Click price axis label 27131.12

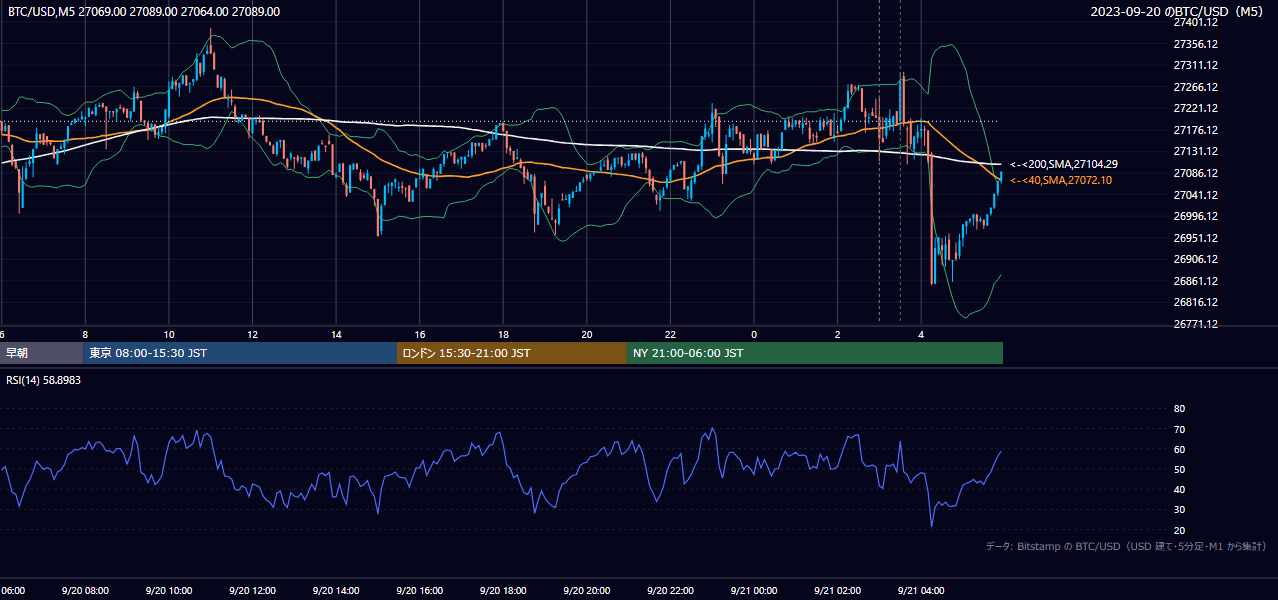point(1195,151)
